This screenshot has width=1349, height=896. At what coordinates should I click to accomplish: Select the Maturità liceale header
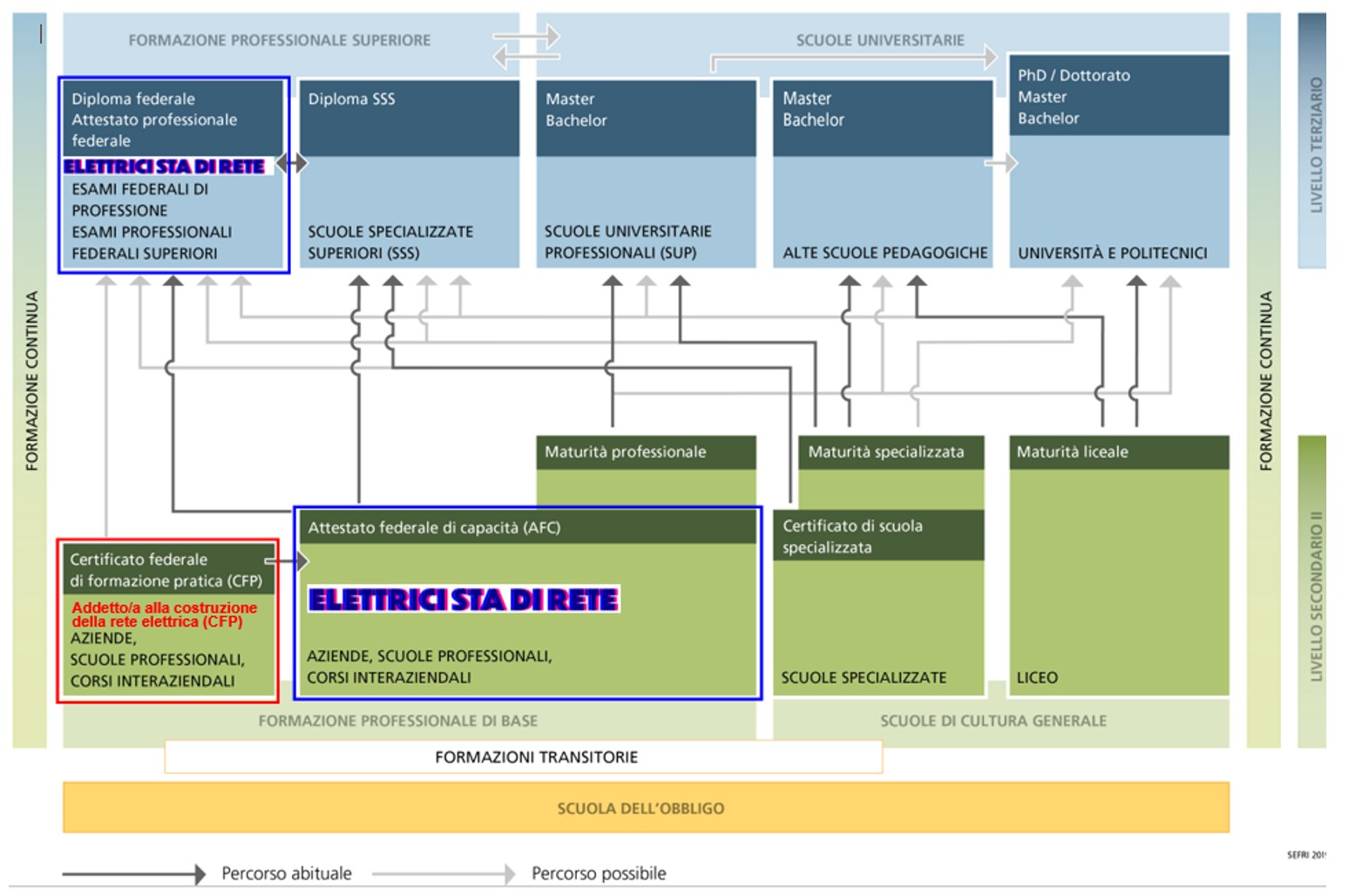[1118, 452]
